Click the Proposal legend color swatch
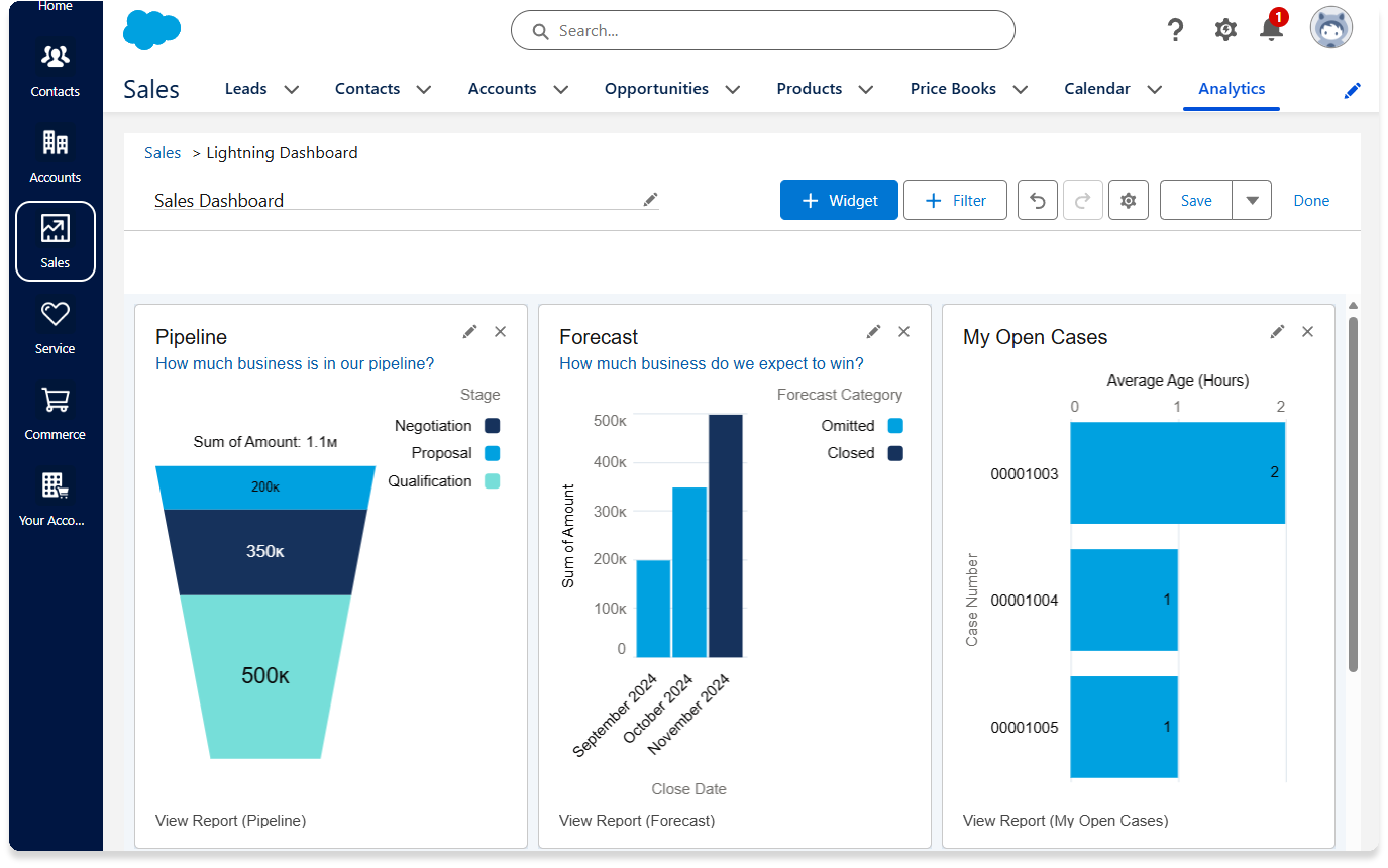The image size is (1388, 868). (492, 453)
